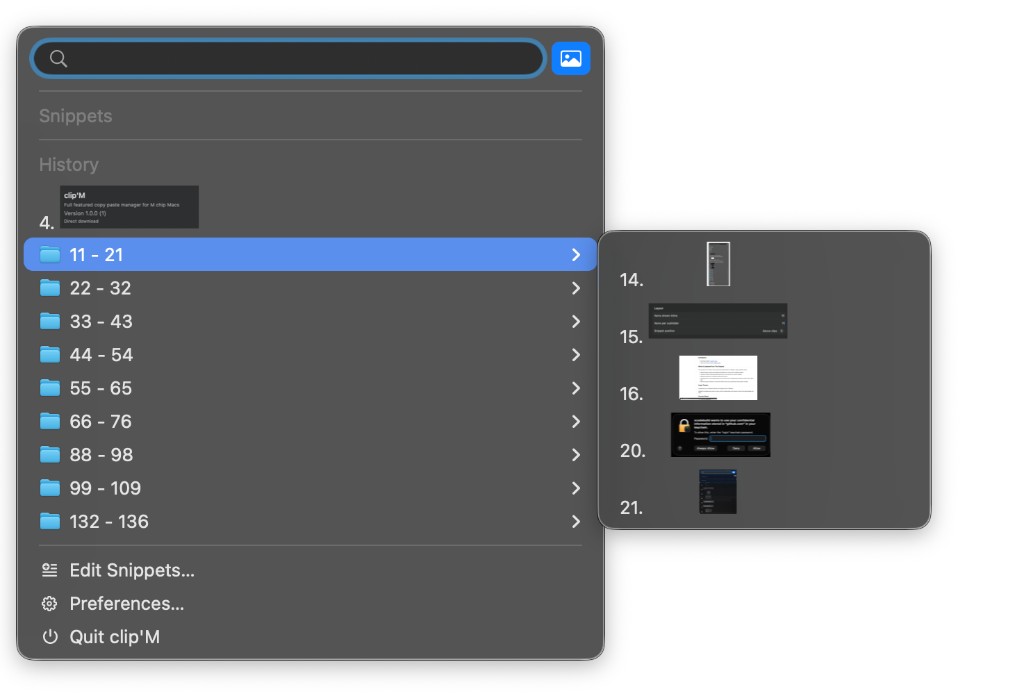Open Edit Snippets...
The image size is (1024, 696).
point(310,570)
